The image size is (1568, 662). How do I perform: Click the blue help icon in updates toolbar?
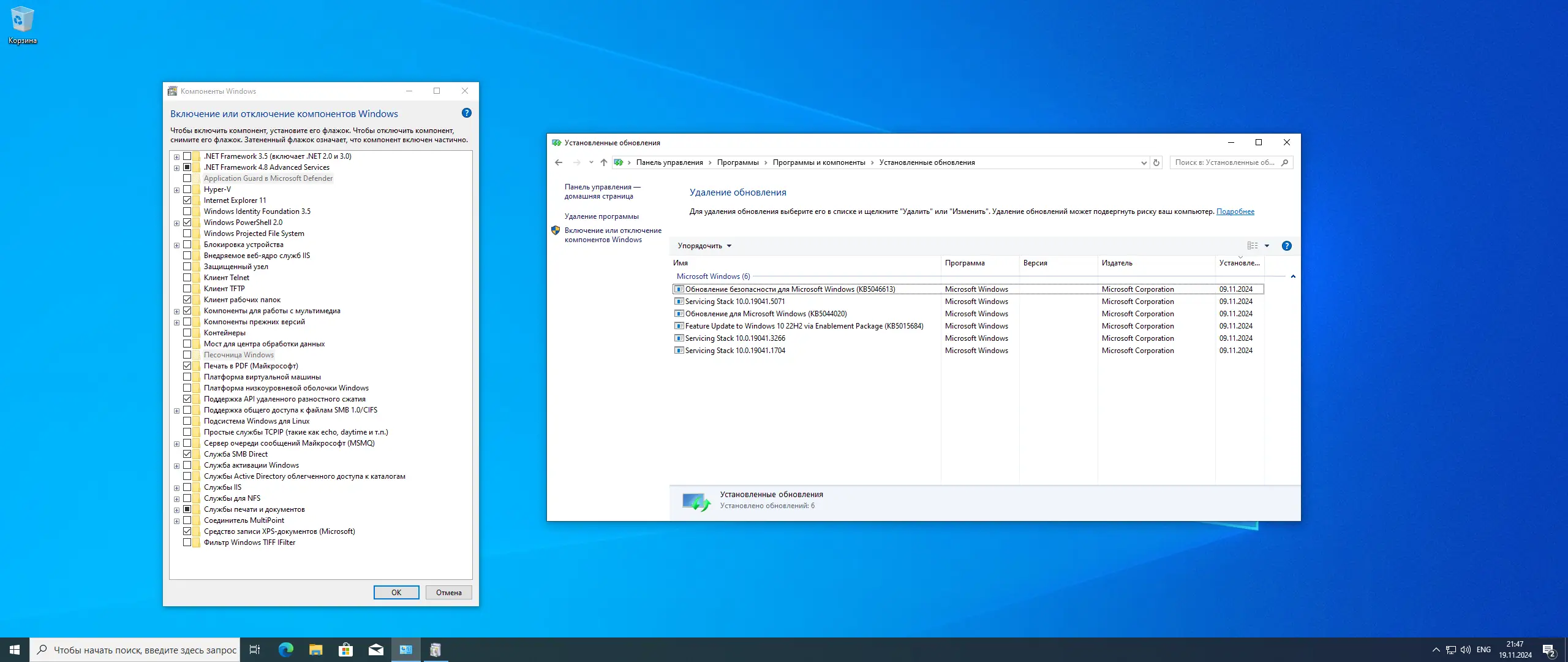coord(1287,246)
